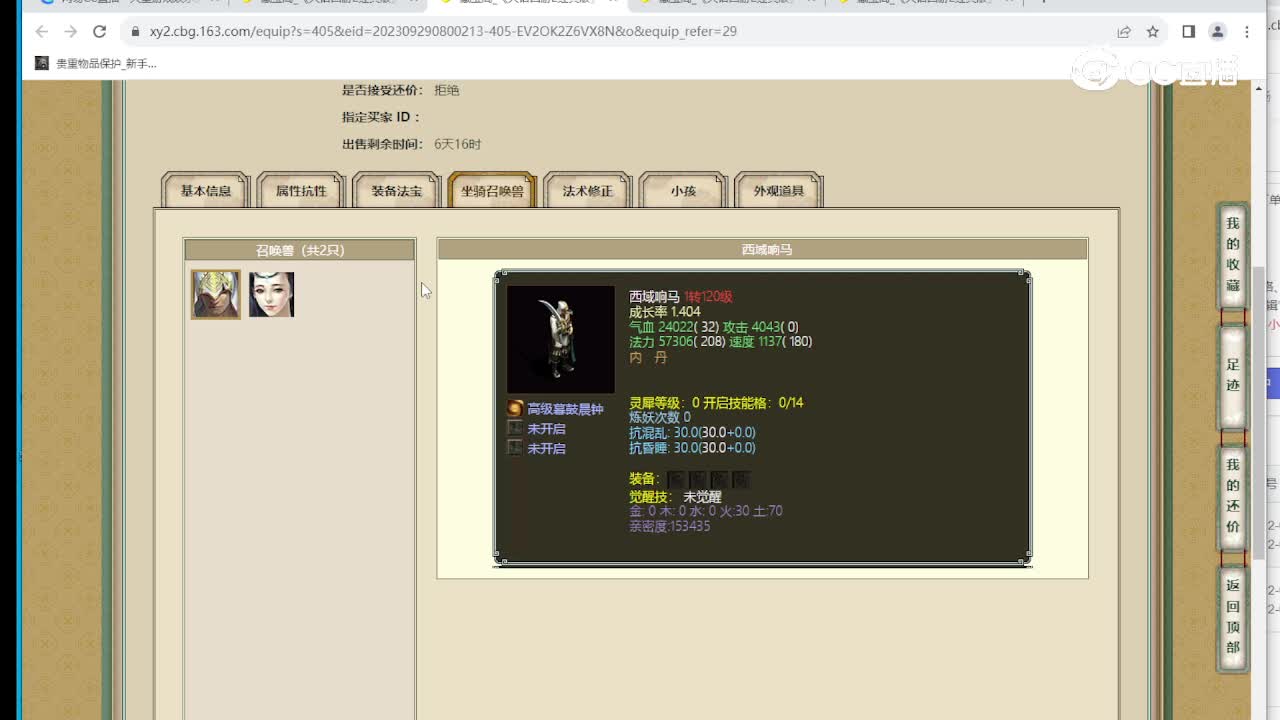Click the 召唤兽（共2只）panel header

(299, 250)
